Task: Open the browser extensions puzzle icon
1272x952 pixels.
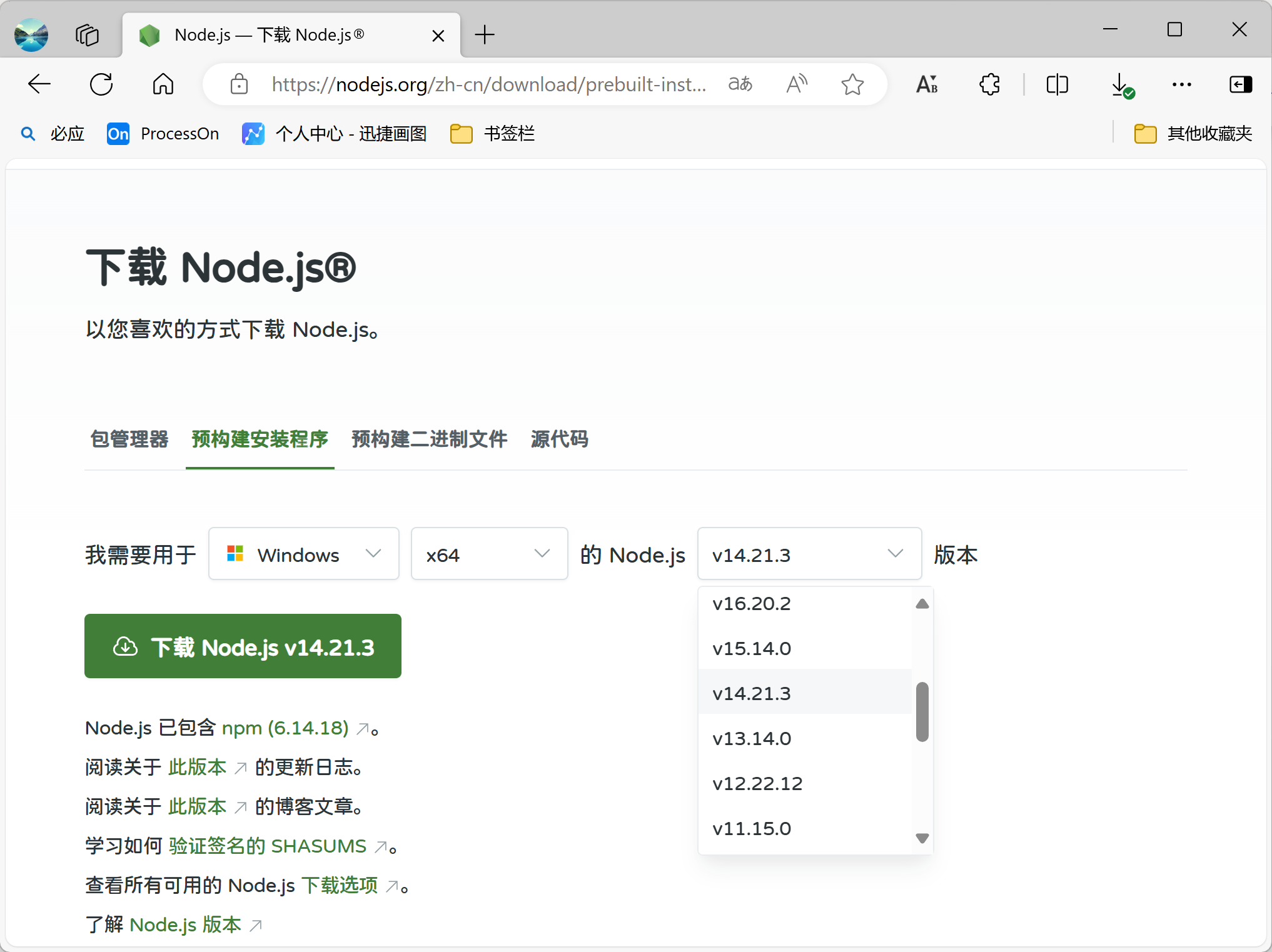Action: point(989,84)
